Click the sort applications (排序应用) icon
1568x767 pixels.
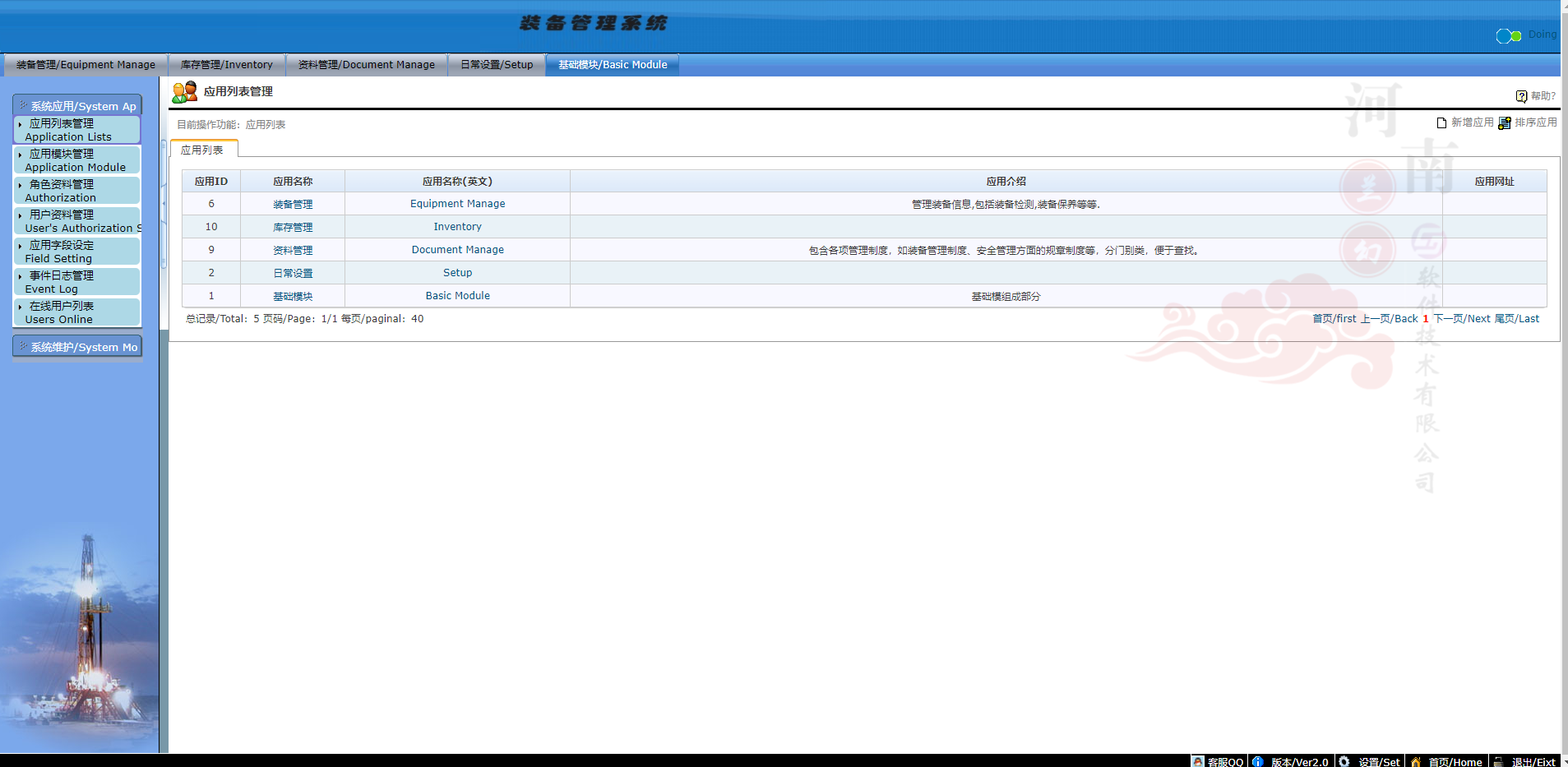tap(1505, 122)
